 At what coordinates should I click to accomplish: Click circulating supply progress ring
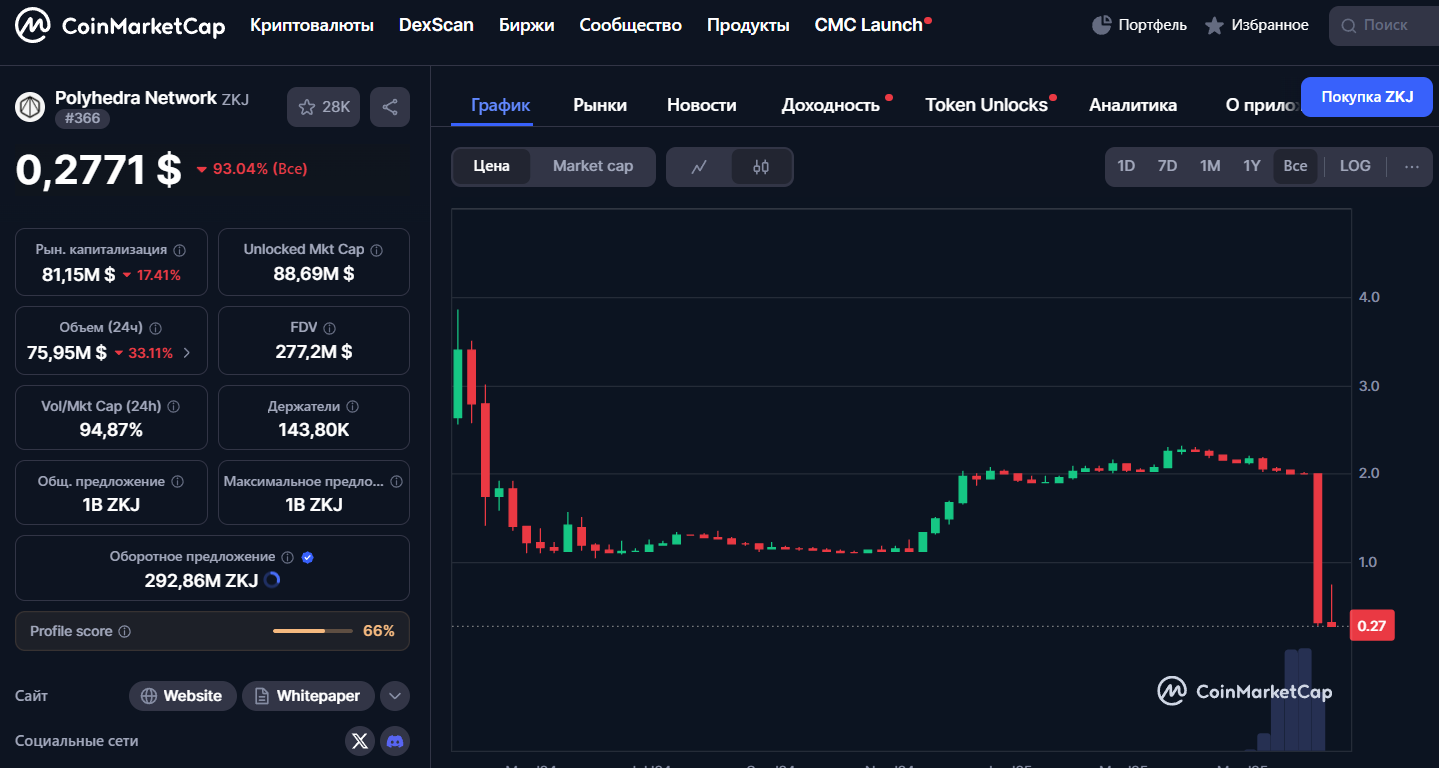[x=271, y=580]
